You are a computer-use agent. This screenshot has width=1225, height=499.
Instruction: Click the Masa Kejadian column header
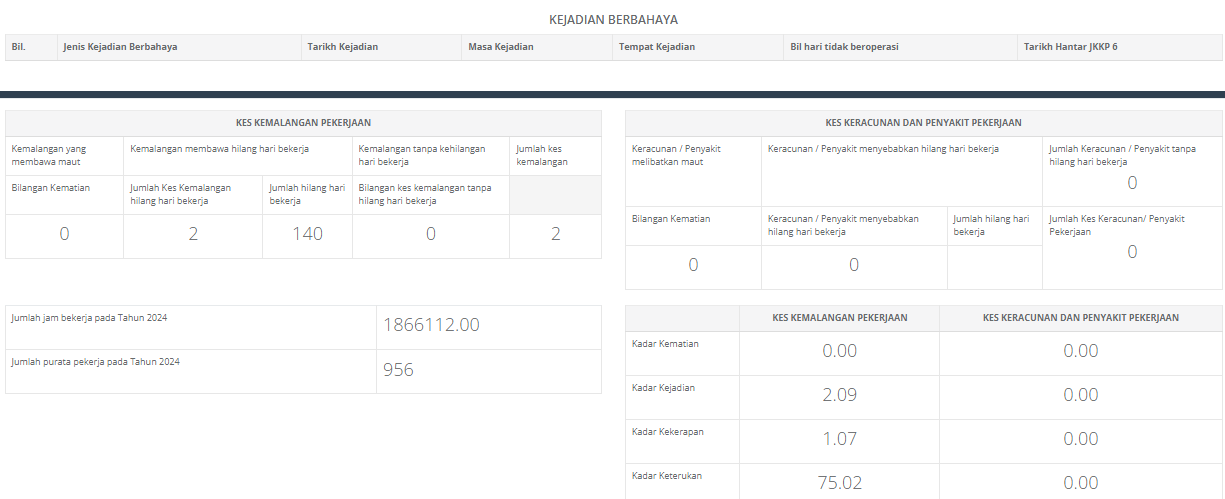click(501, 47)
